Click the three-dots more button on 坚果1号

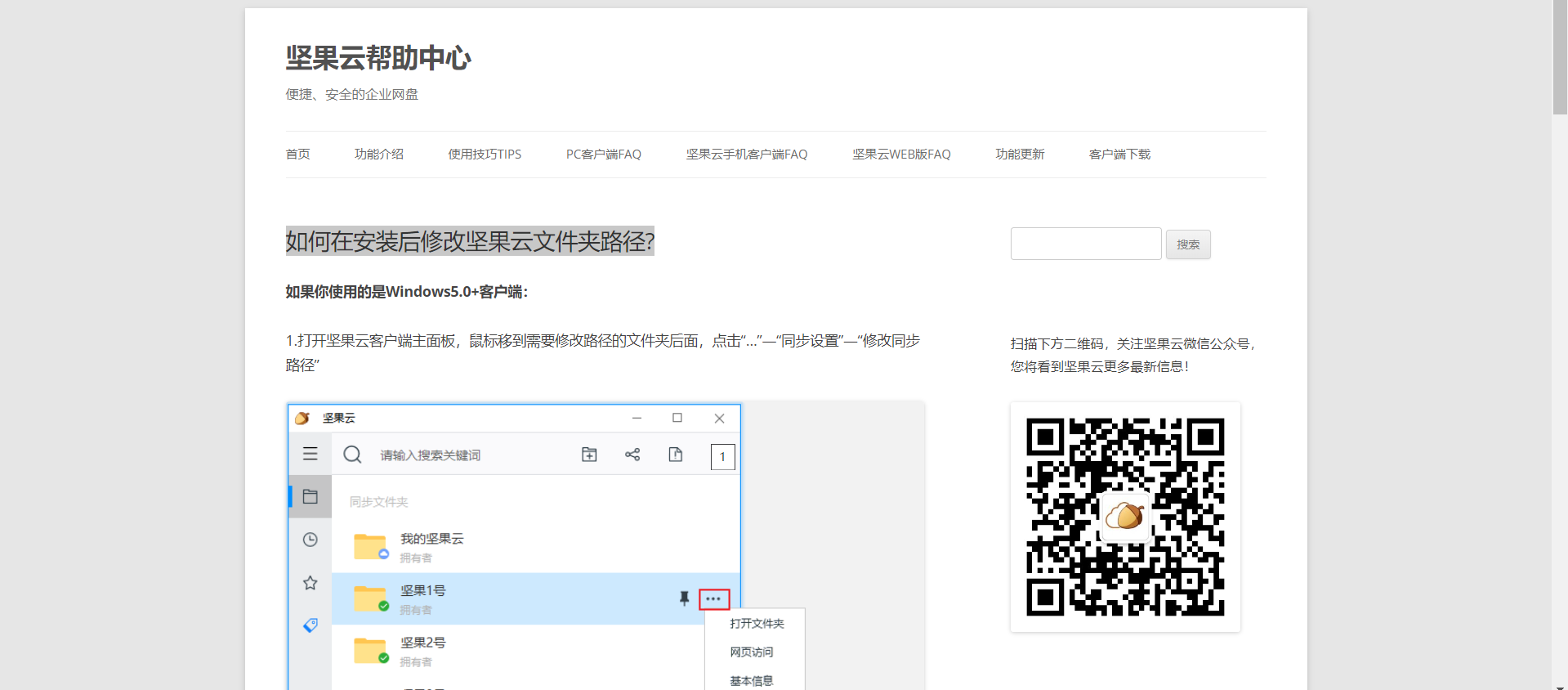coord(714,599)
